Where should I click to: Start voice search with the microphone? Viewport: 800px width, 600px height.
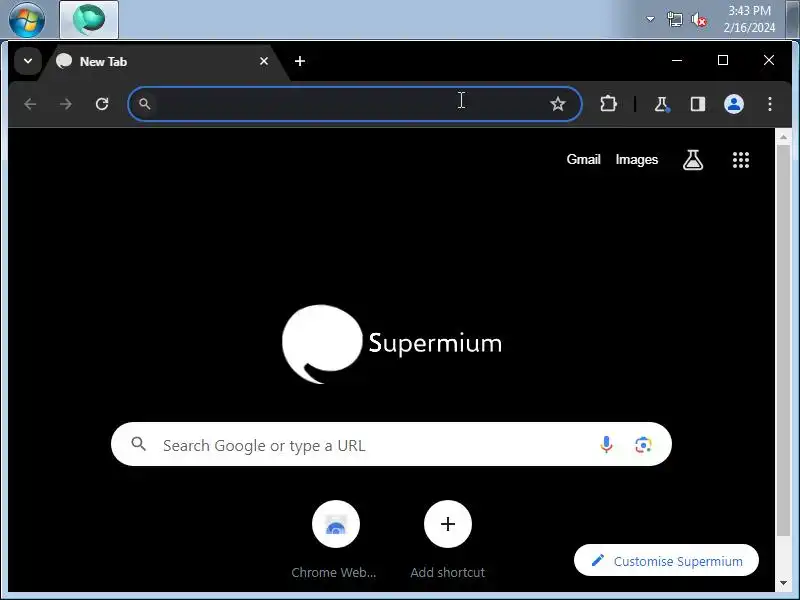click(x=606, y=444)
